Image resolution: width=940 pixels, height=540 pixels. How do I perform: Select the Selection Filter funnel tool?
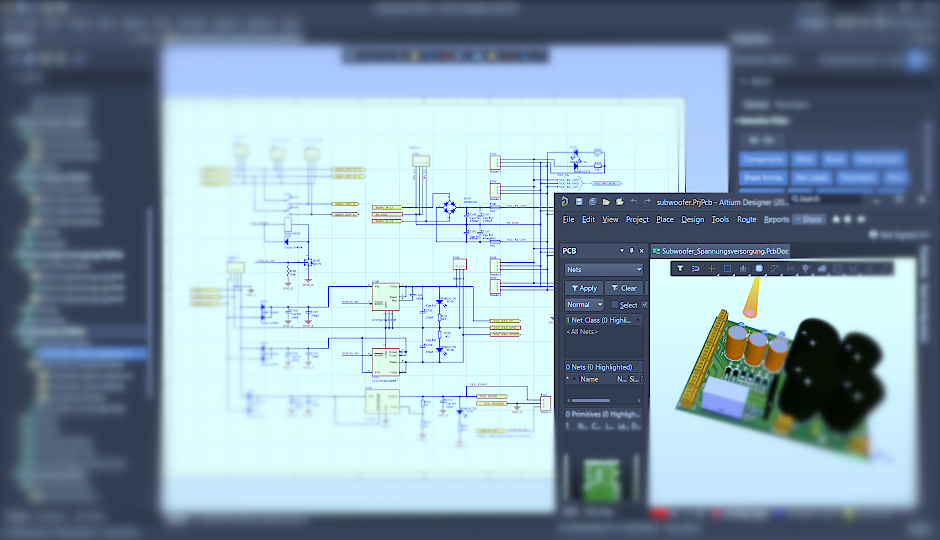coord(680,268)
